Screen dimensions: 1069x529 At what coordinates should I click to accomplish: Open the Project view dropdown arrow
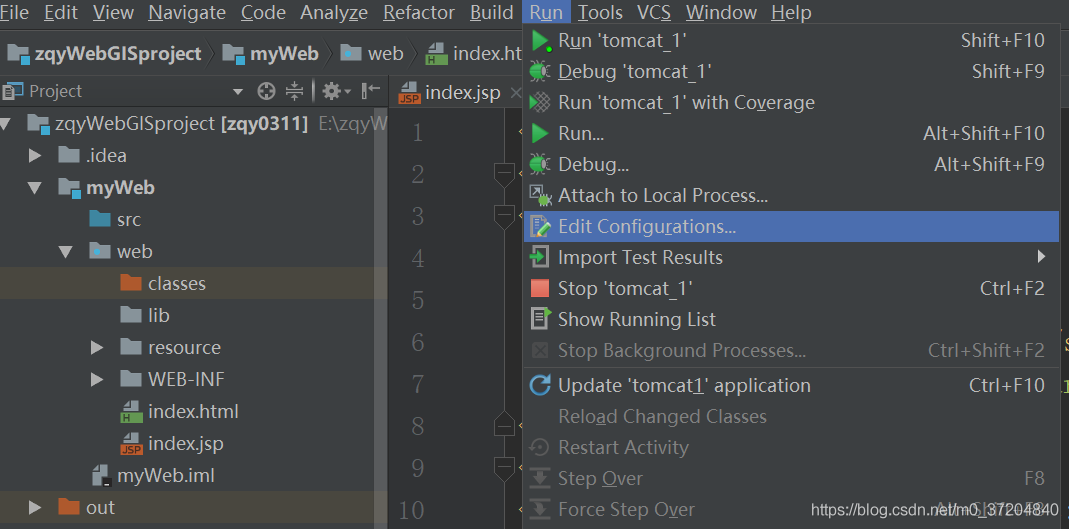(x=238, y=91)
